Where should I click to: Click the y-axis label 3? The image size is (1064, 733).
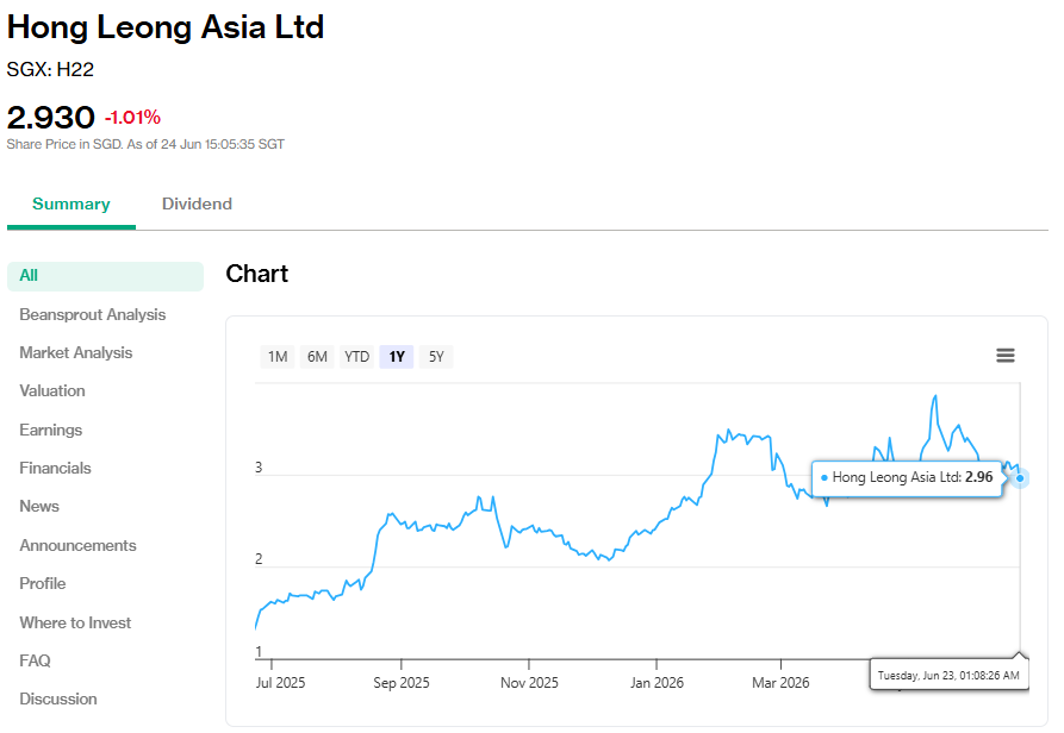(x=259, y=468)
